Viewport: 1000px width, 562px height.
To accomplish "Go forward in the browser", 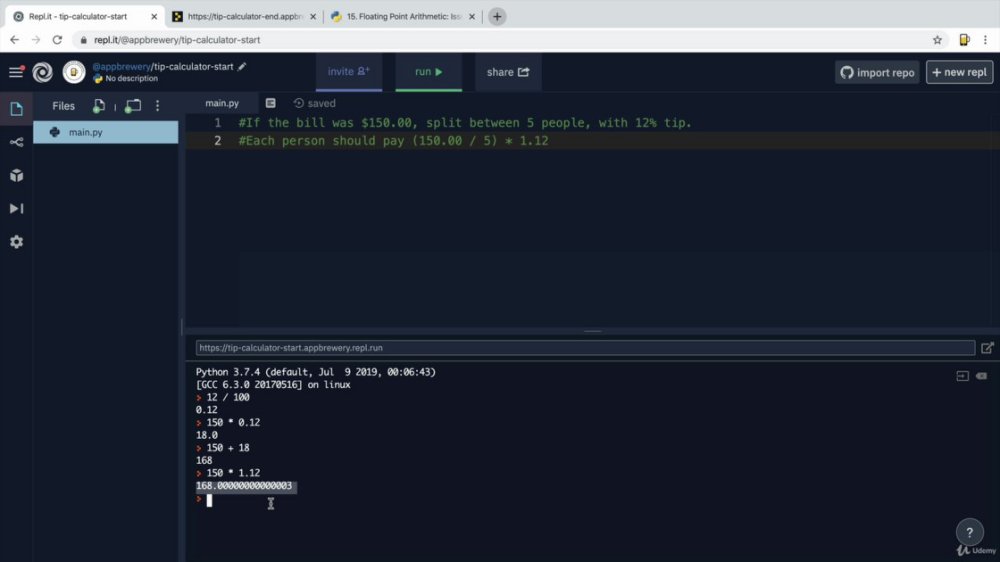I will [x=36, y=40].
